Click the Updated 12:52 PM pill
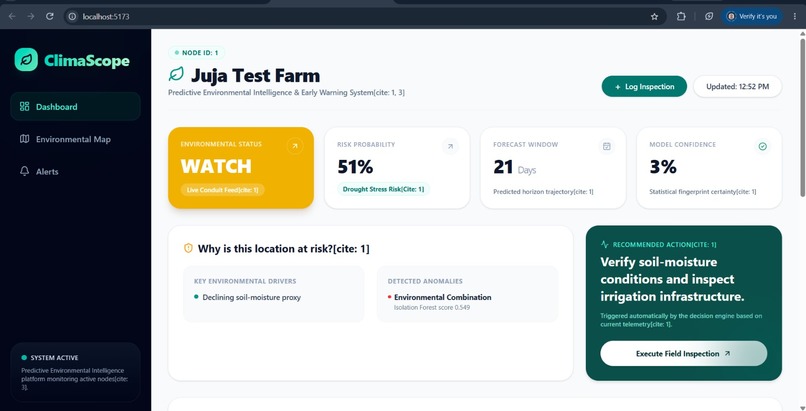This screenshot has width=806, height=411. click(738, 86)
